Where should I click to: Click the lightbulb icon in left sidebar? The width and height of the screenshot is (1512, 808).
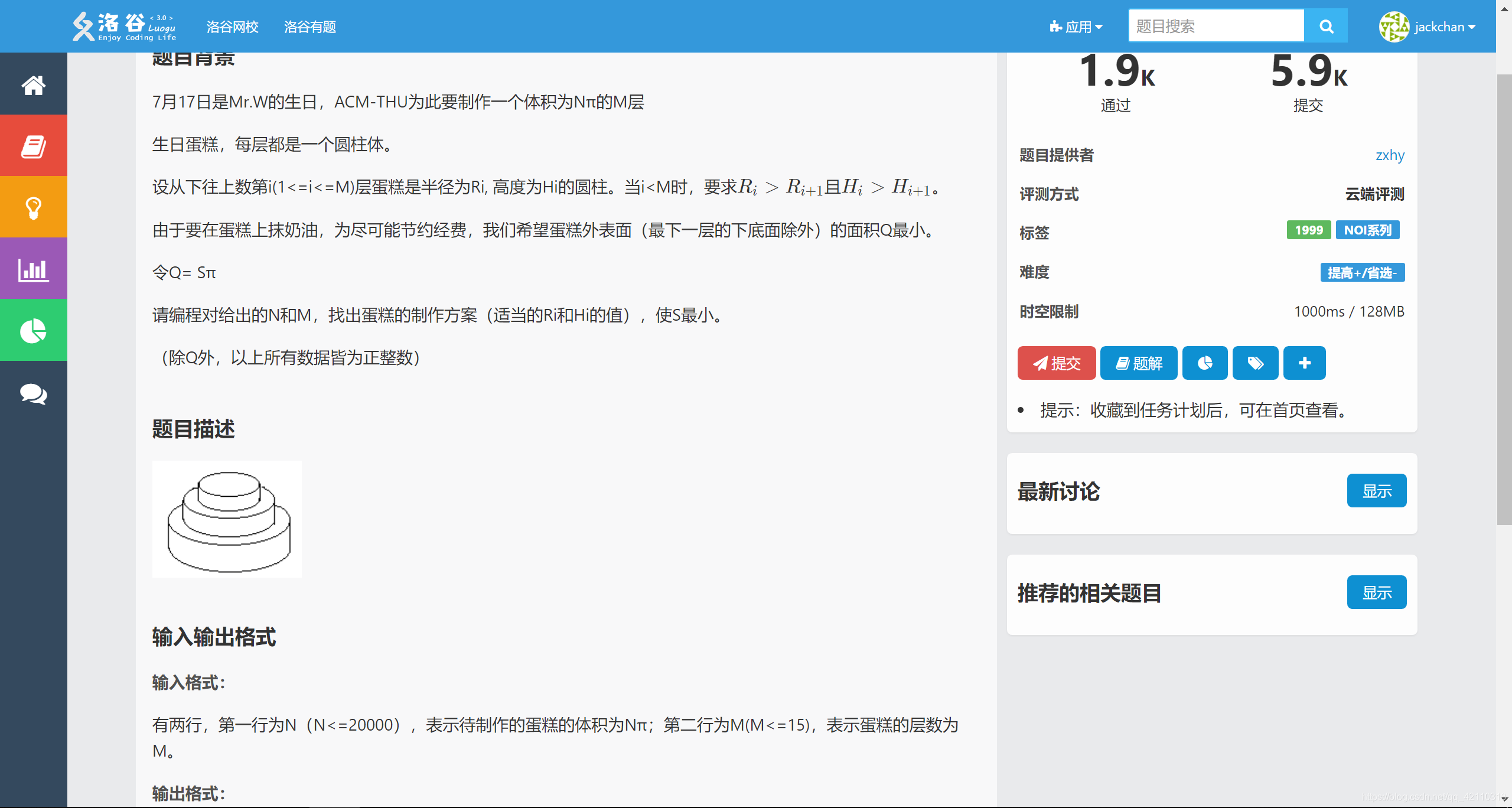33,207
